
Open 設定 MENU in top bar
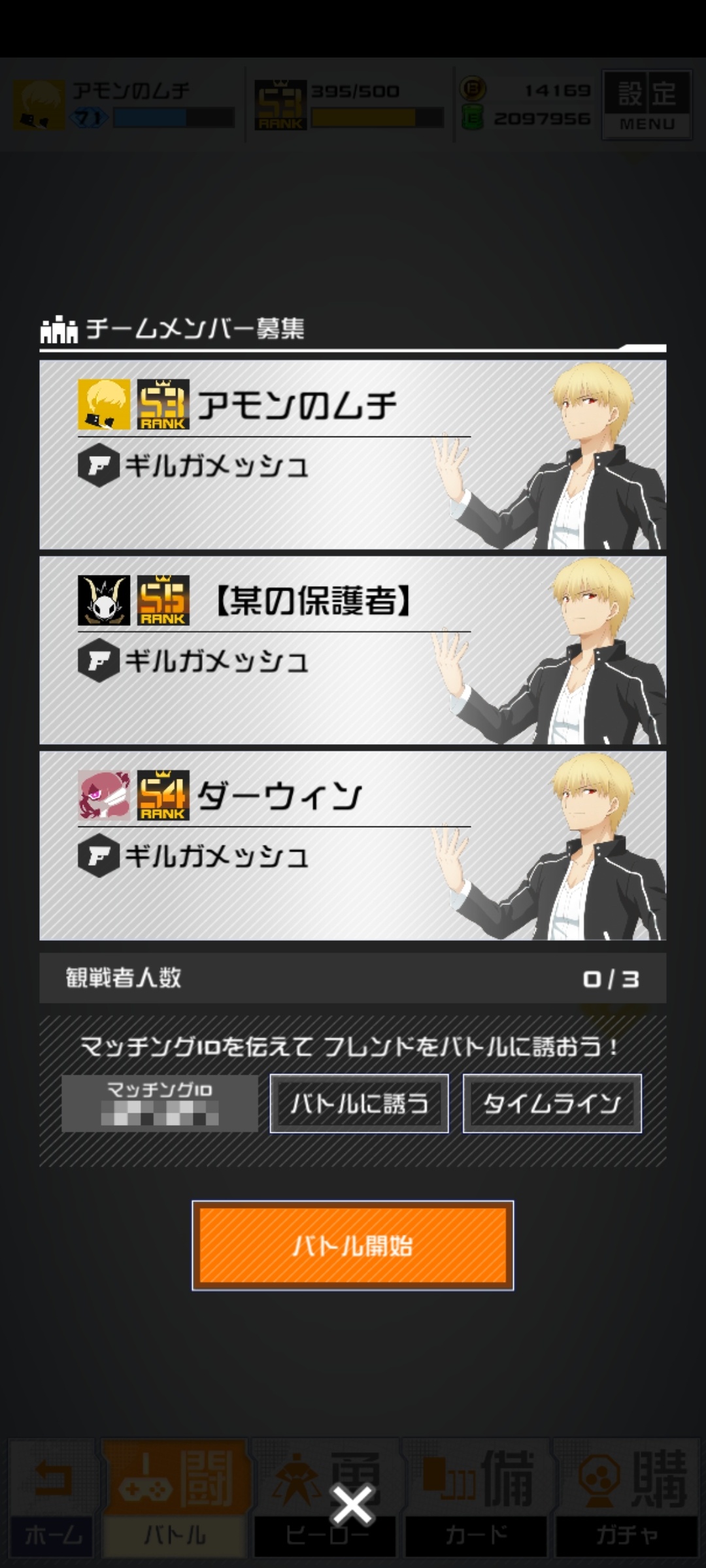click(x=647, y=105)
